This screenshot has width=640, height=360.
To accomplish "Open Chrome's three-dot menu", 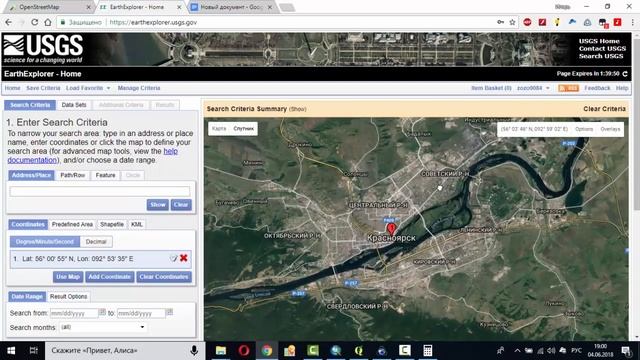I will (x=633, y=22).
